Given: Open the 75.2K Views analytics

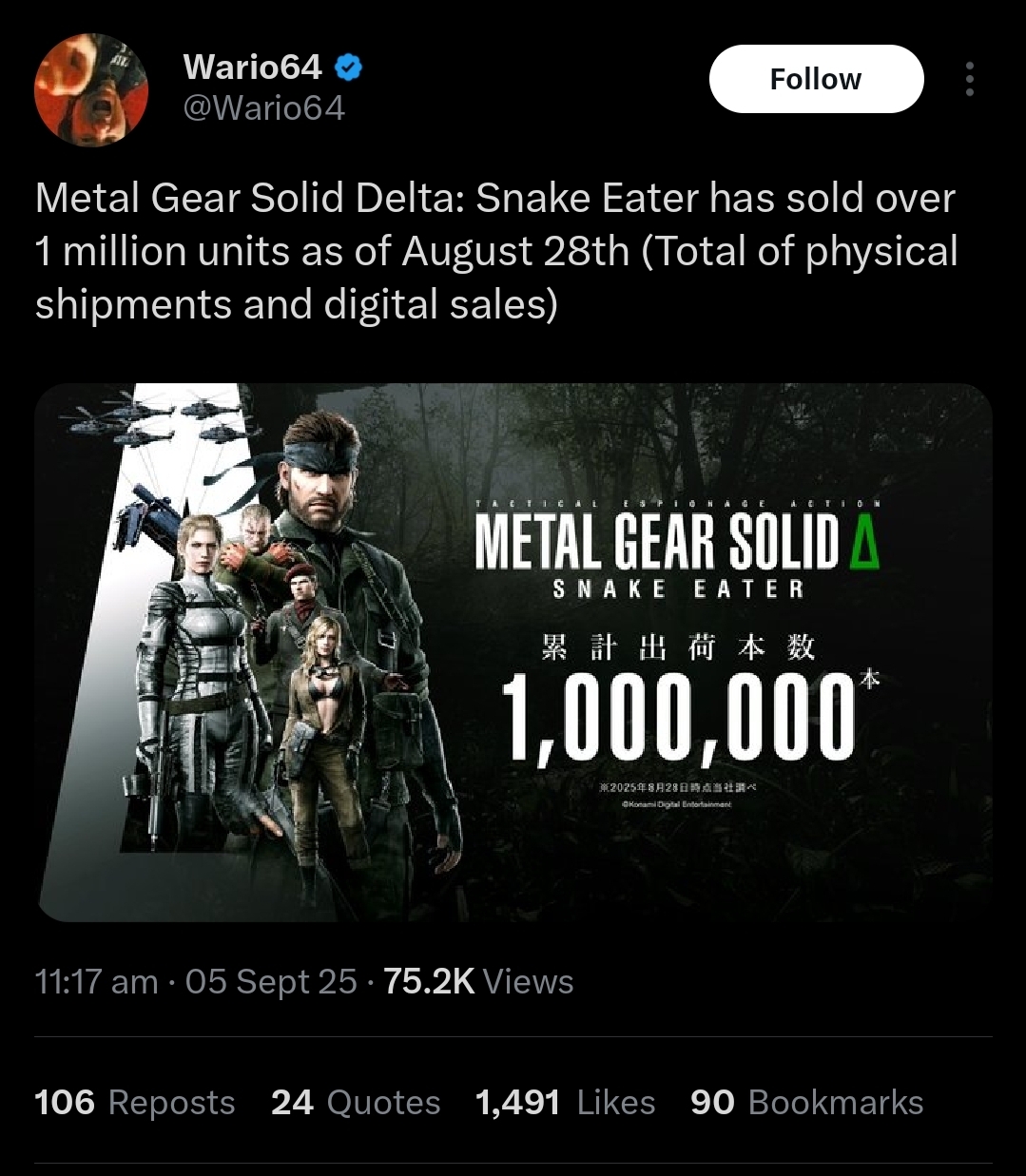Looking at the screenshot, I should (478, 981).
